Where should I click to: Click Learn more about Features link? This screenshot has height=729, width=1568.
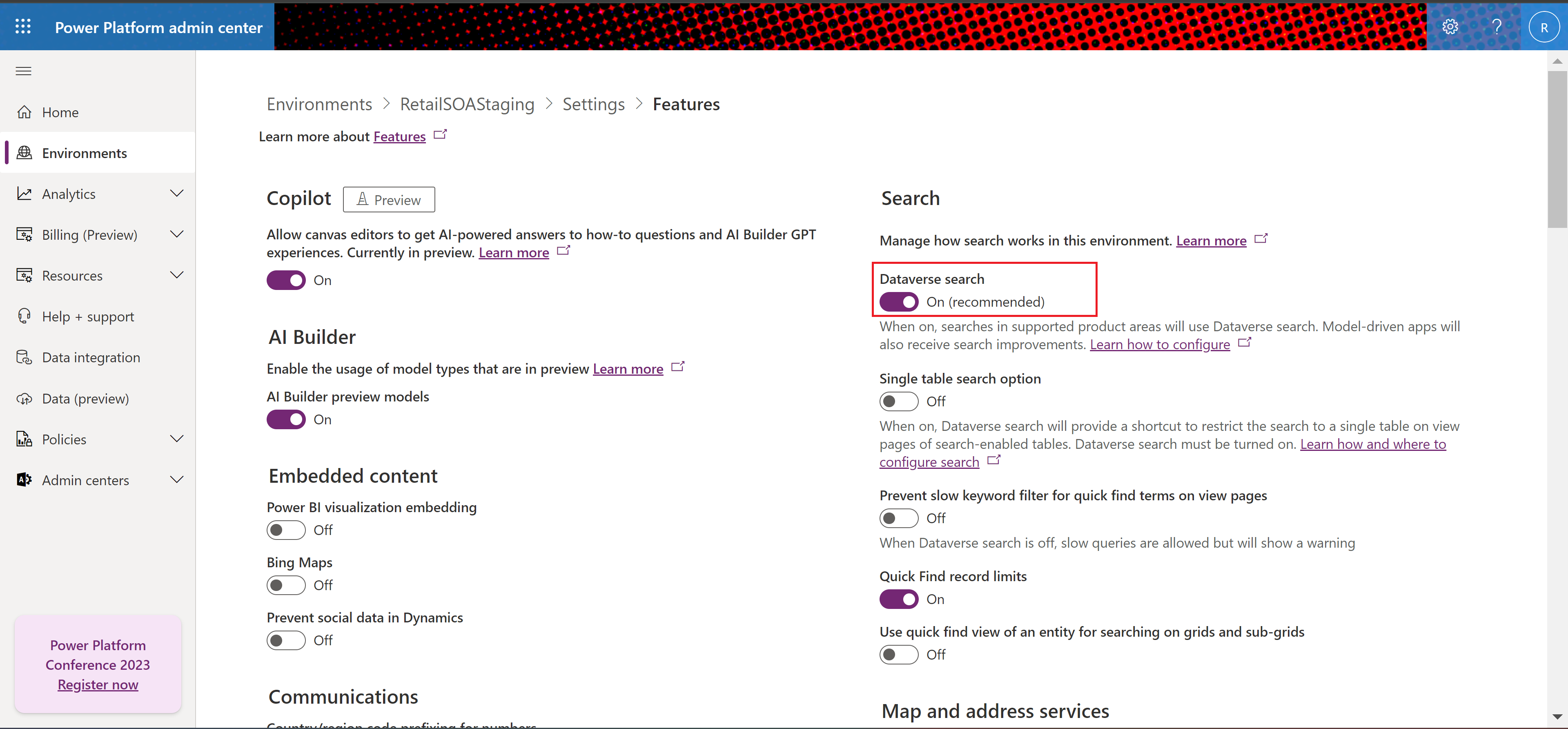[x=399, y=135]
